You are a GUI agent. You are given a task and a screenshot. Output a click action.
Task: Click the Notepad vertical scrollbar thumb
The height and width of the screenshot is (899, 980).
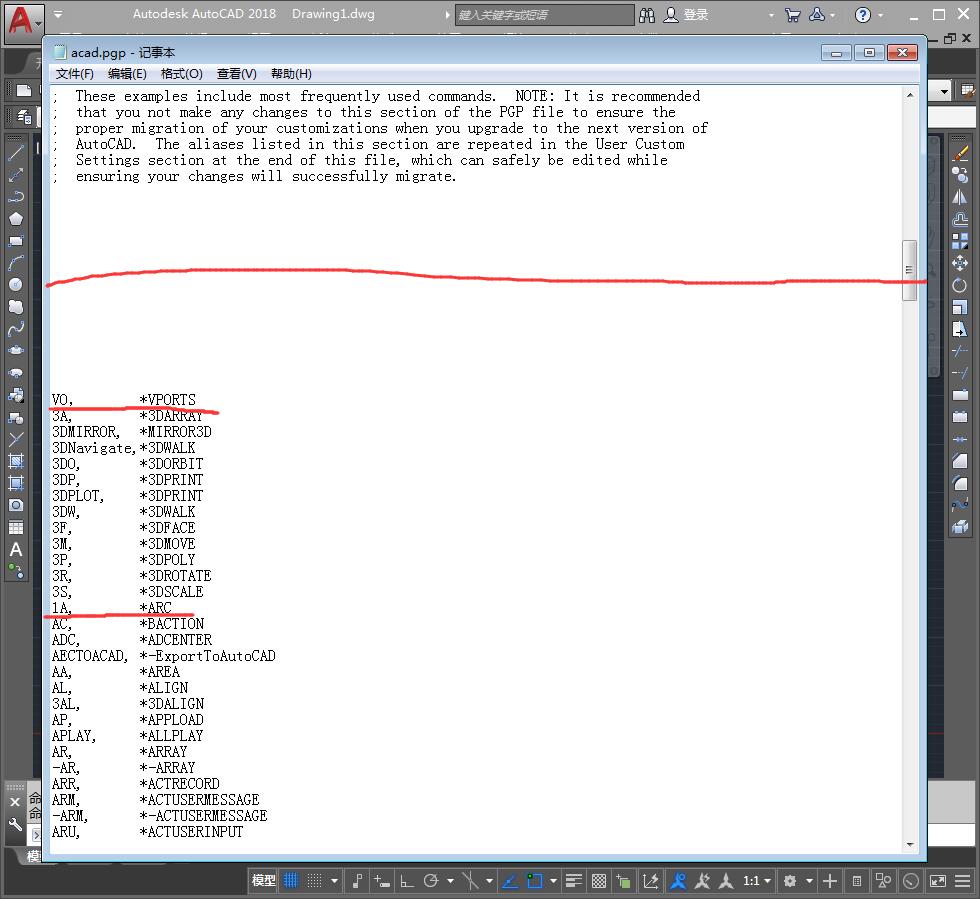click(x=909, y=270)
